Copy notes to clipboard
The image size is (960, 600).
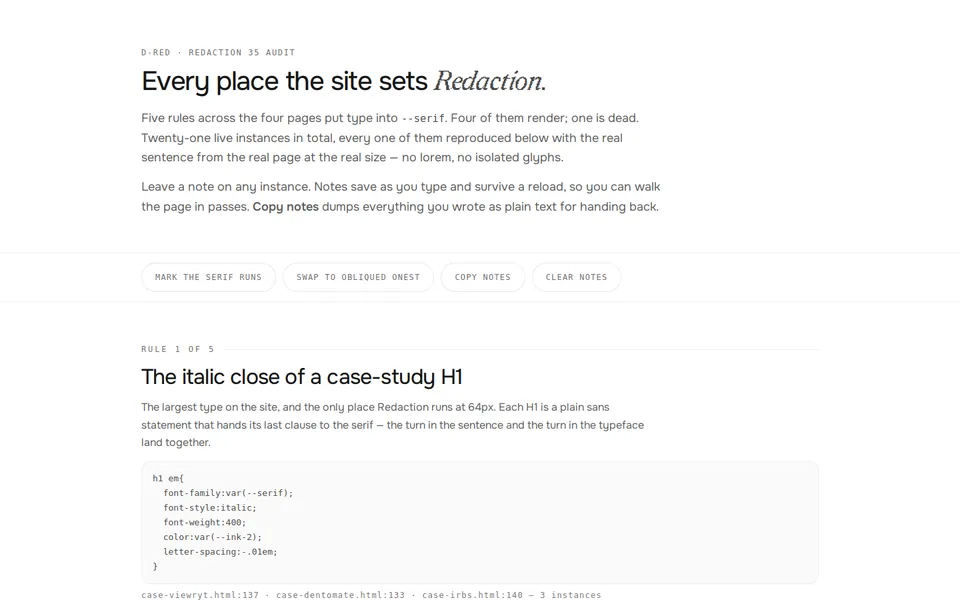[482, 277]
